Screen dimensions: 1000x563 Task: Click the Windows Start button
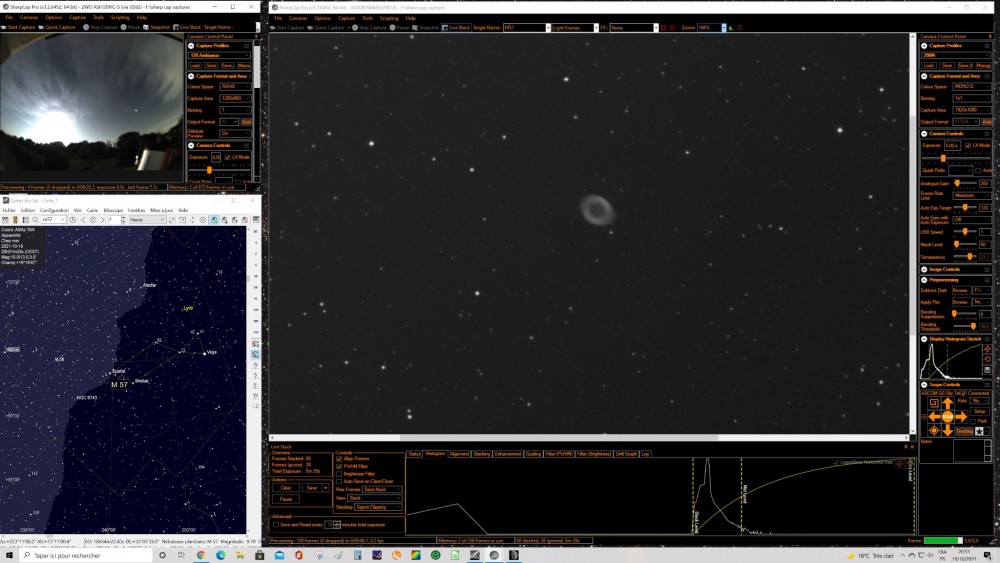9,555
